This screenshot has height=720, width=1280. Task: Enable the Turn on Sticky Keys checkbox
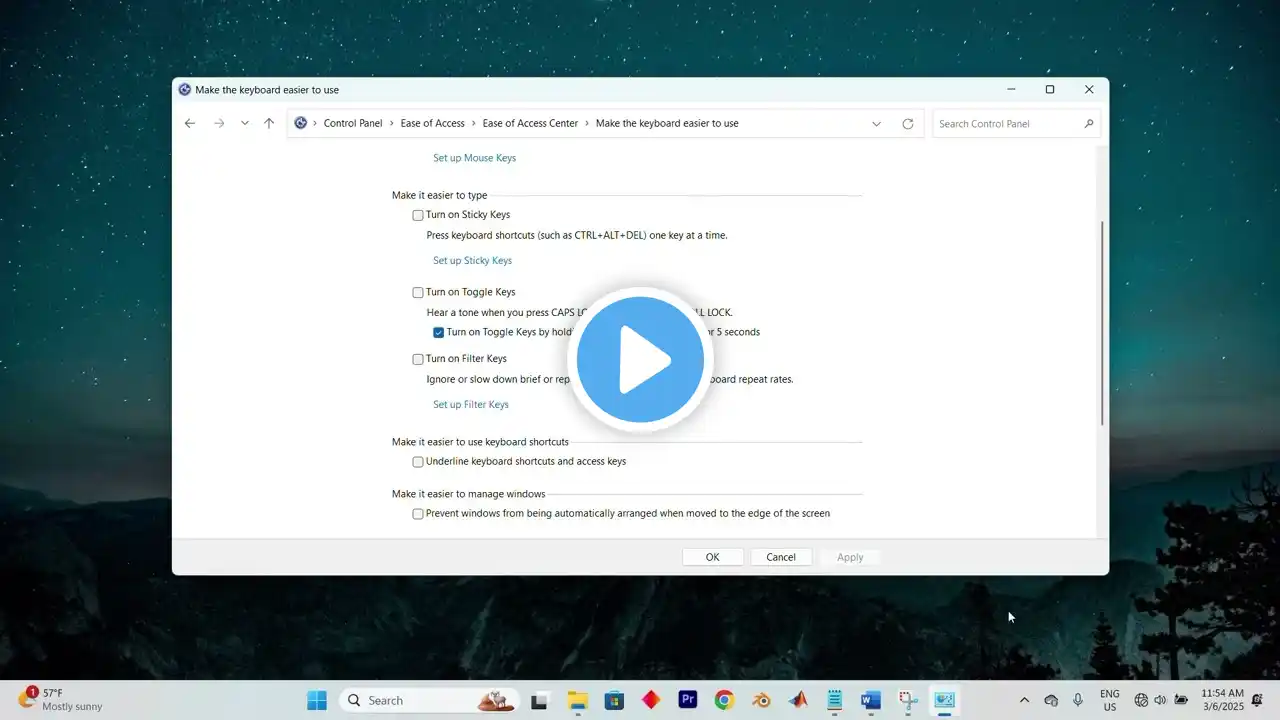[418, 215]
